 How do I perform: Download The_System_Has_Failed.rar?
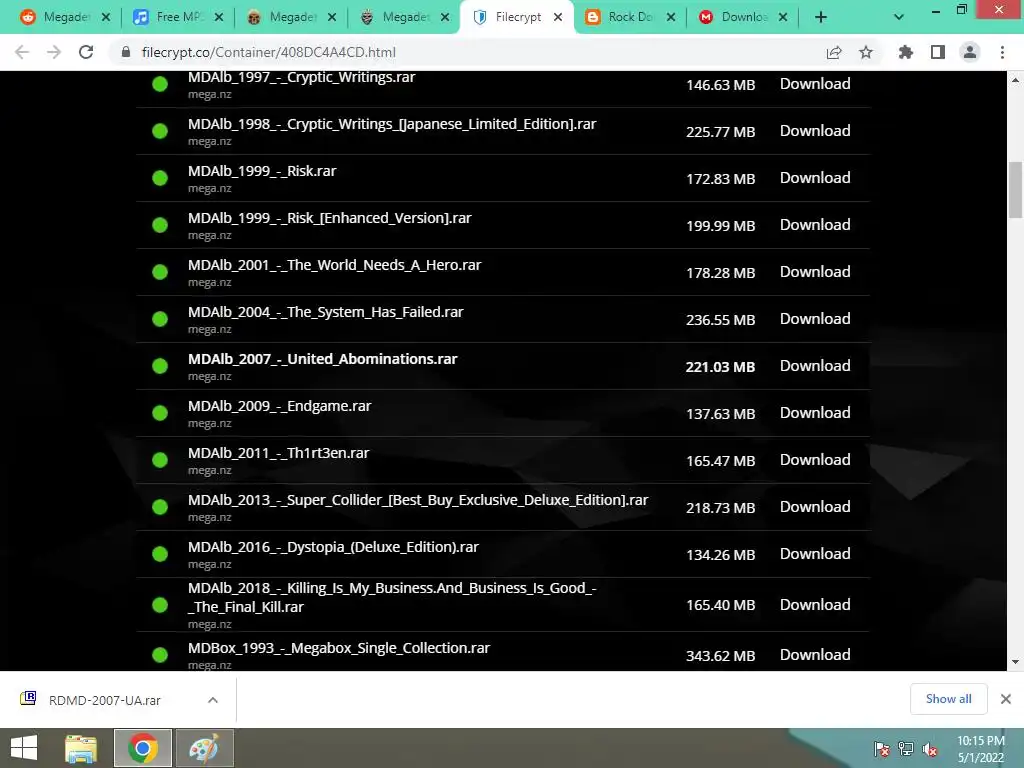(815, 319)
